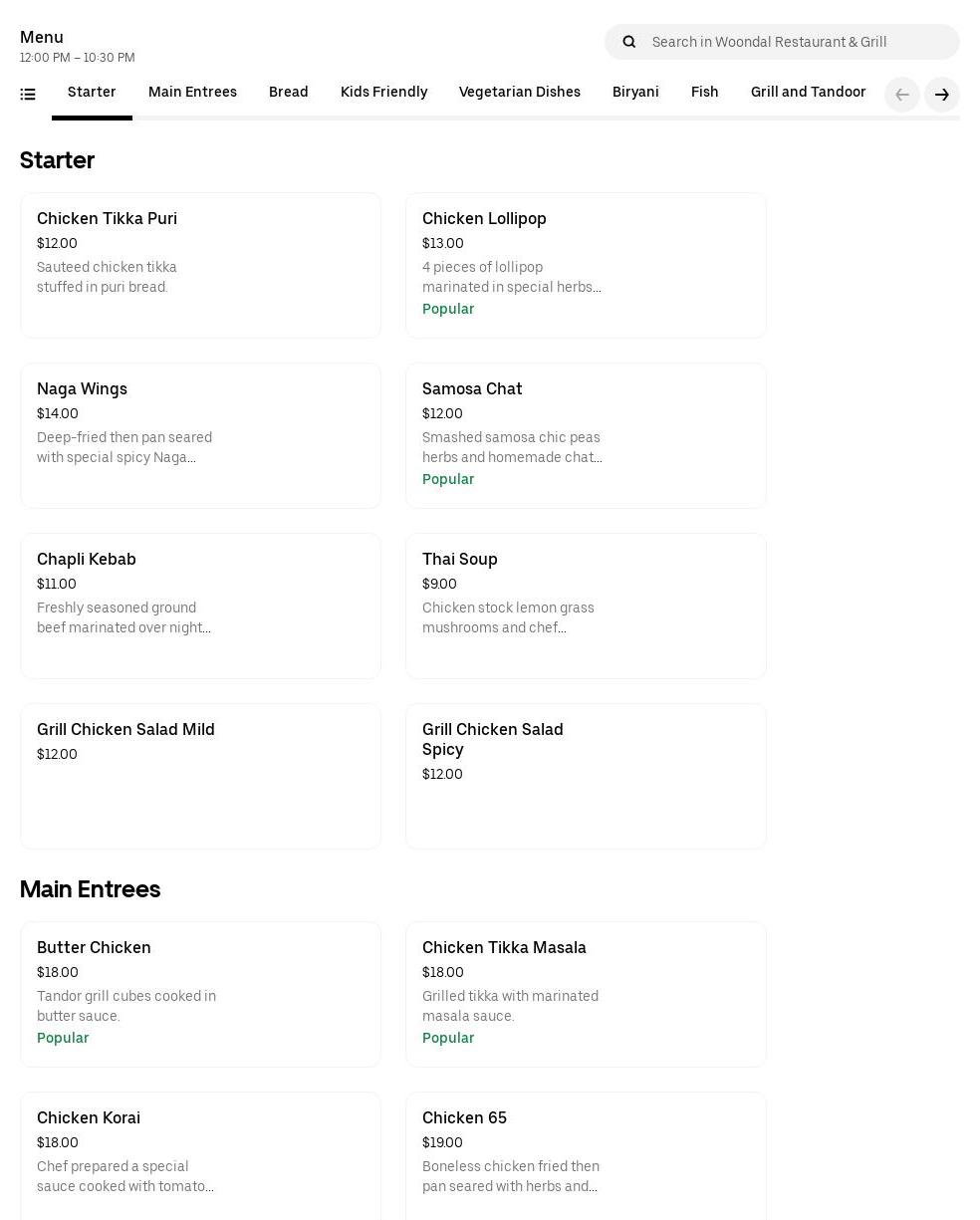Select Butter Chicken entree

coord(200,994)
